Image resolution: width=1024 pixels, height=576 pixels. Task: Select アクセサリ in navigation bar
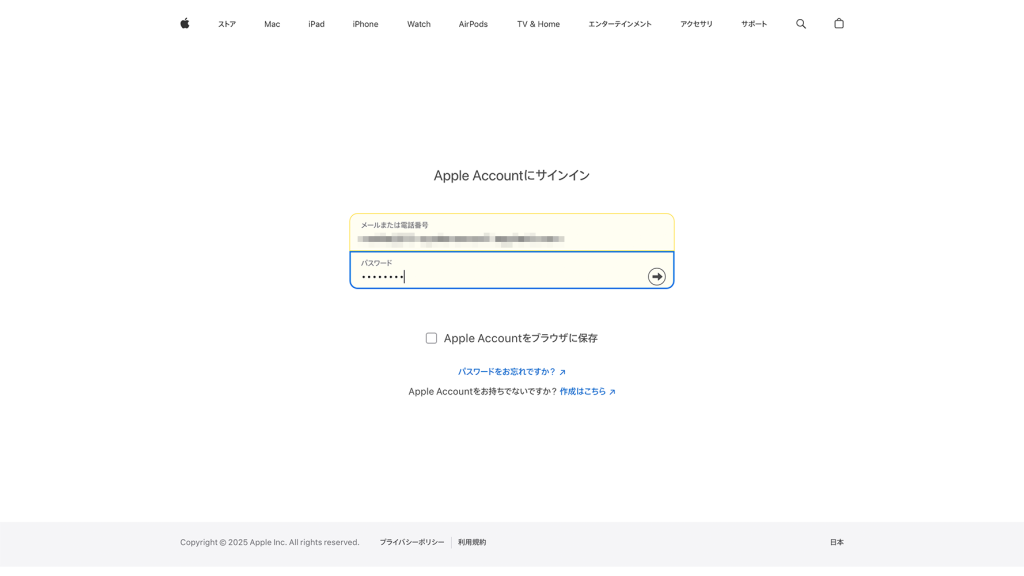tap(696, 24)
